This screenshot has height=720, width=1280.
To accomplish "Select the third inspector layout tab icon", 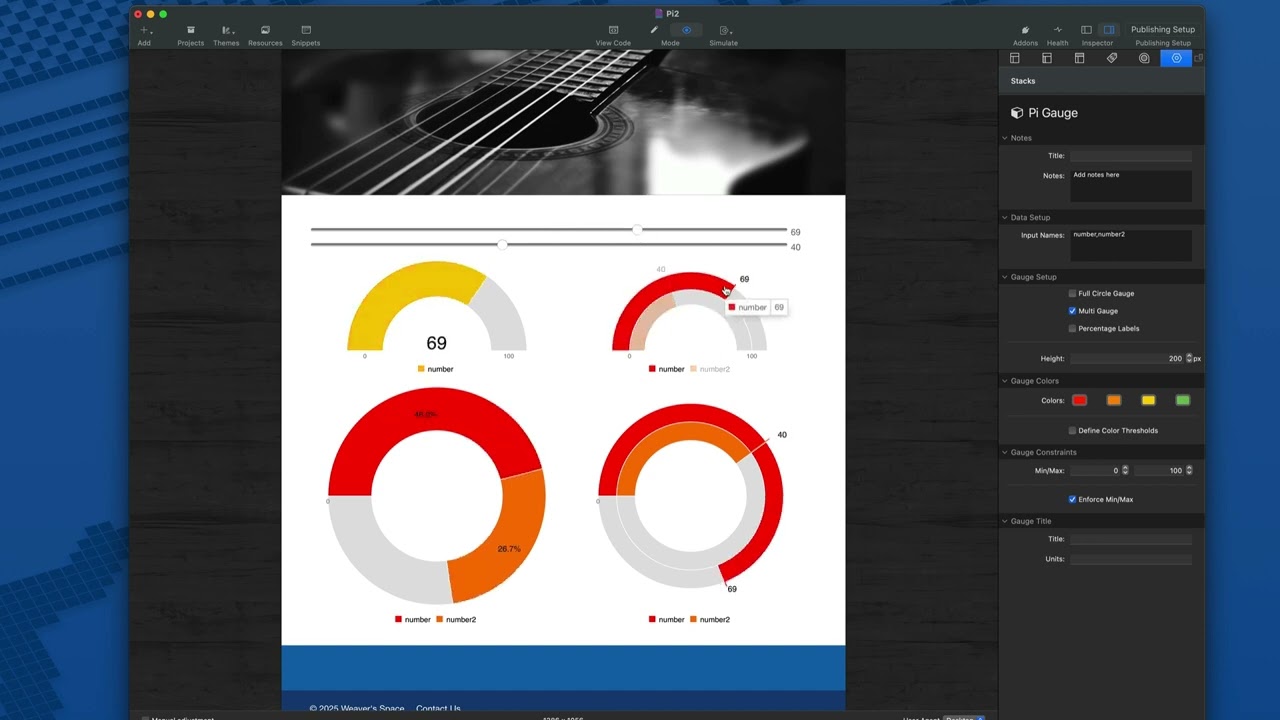I will tap(1079, 58).
